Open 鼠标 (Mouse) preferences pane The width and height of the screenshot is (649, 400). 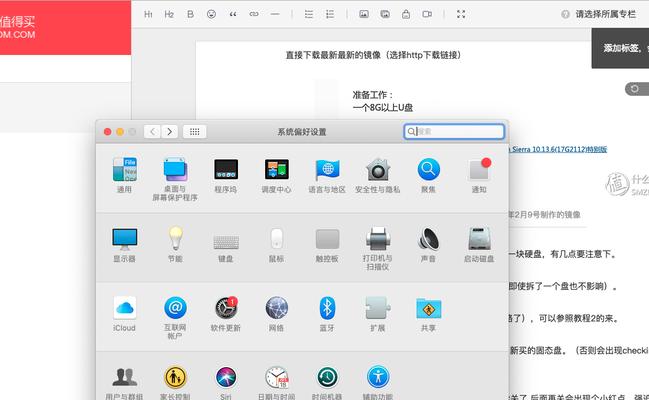276,244
